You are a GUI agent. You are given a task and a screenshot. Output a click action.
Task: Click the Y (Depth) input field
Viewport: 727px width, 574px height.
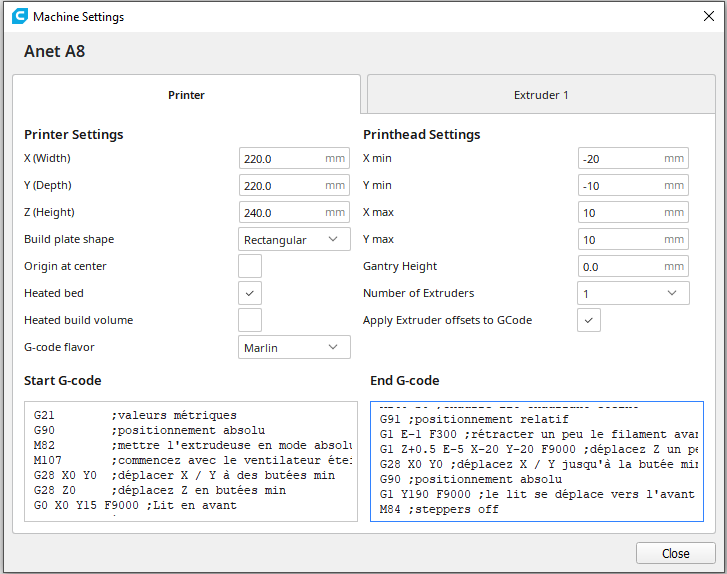[294, 185]
